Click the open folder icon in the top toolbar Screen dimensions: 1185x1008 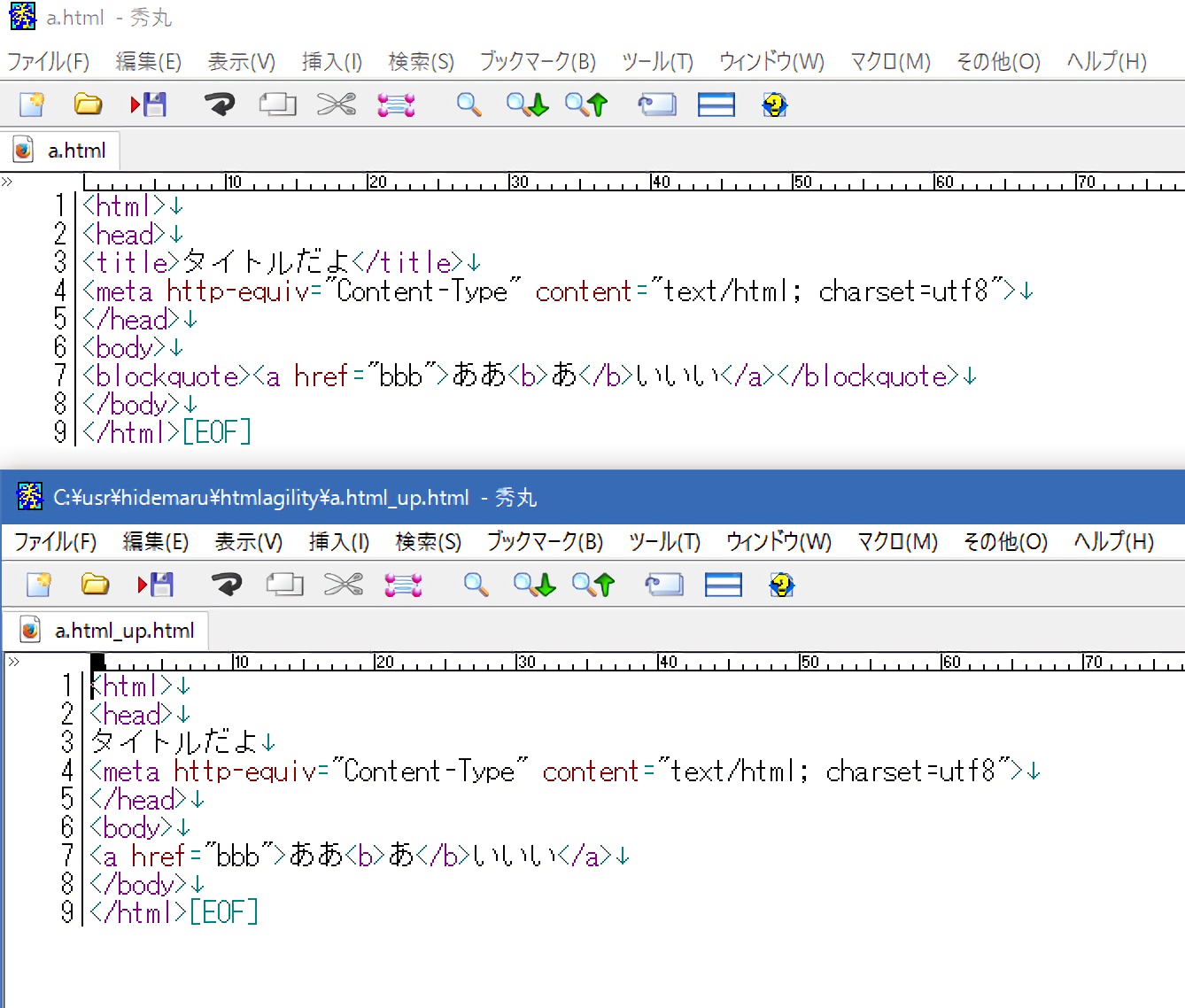tap(88, 105)
